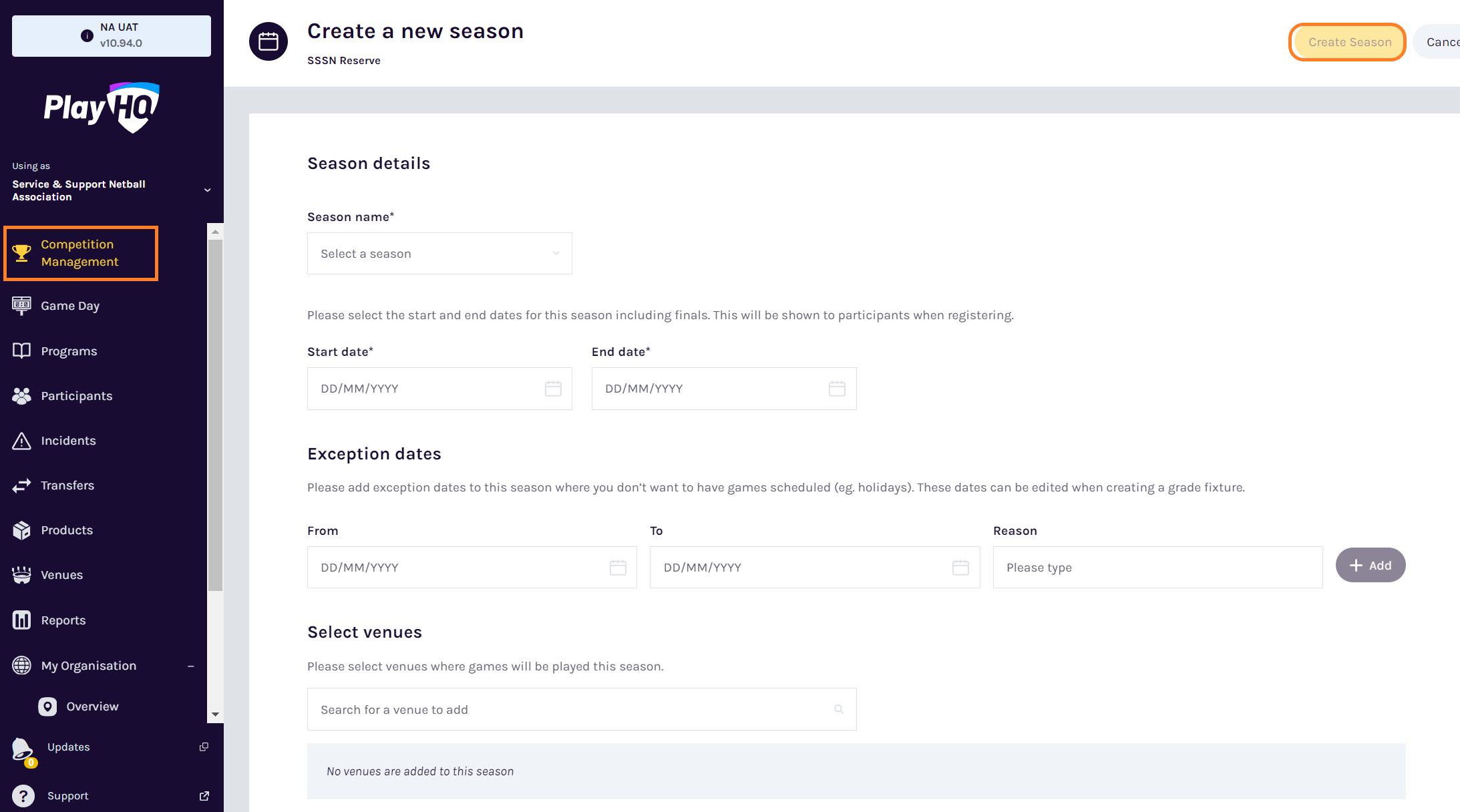Click the End date calendar icon
Screen dimensions: 1460x812
pos(837,389)
